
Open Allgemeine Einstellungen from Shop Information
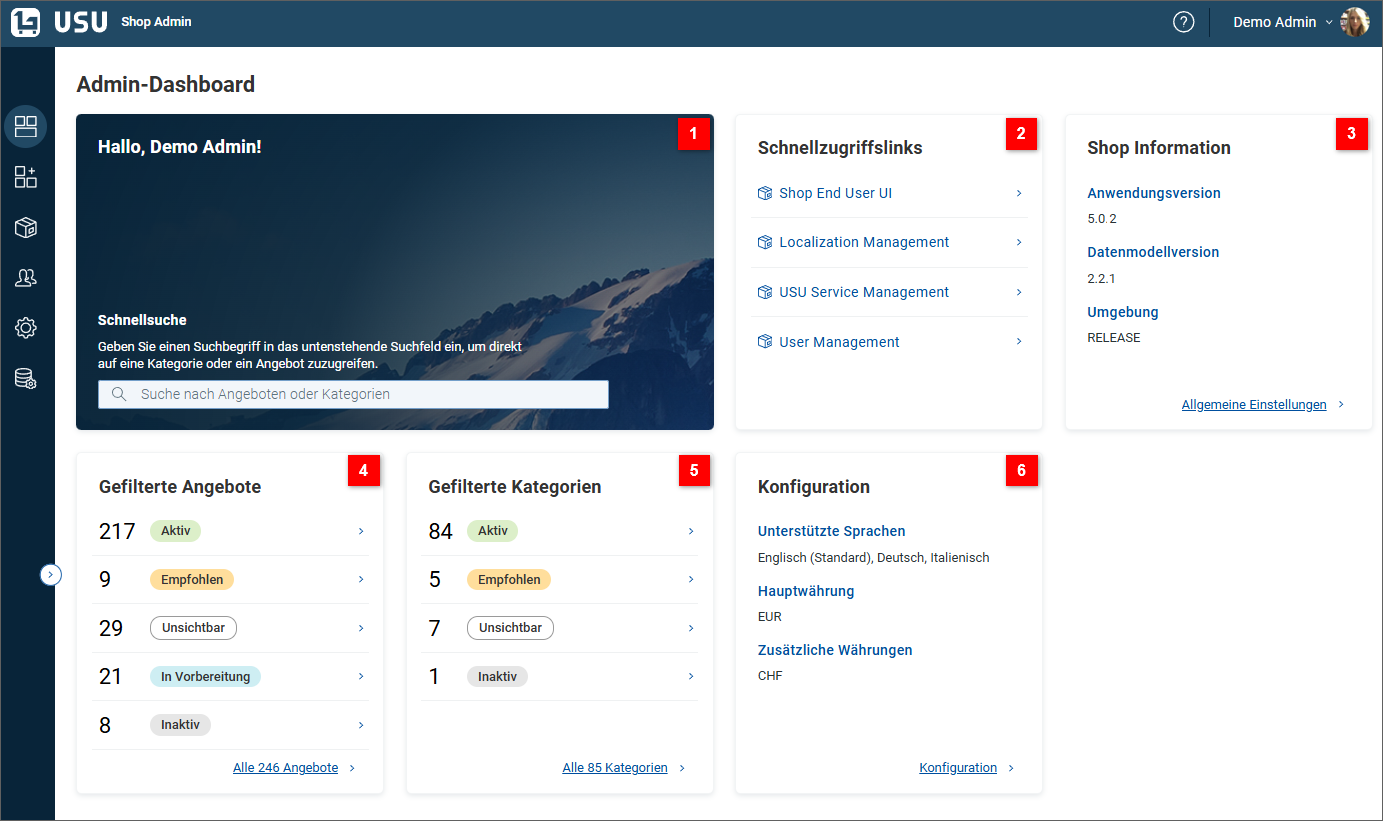coord(1254,404)
